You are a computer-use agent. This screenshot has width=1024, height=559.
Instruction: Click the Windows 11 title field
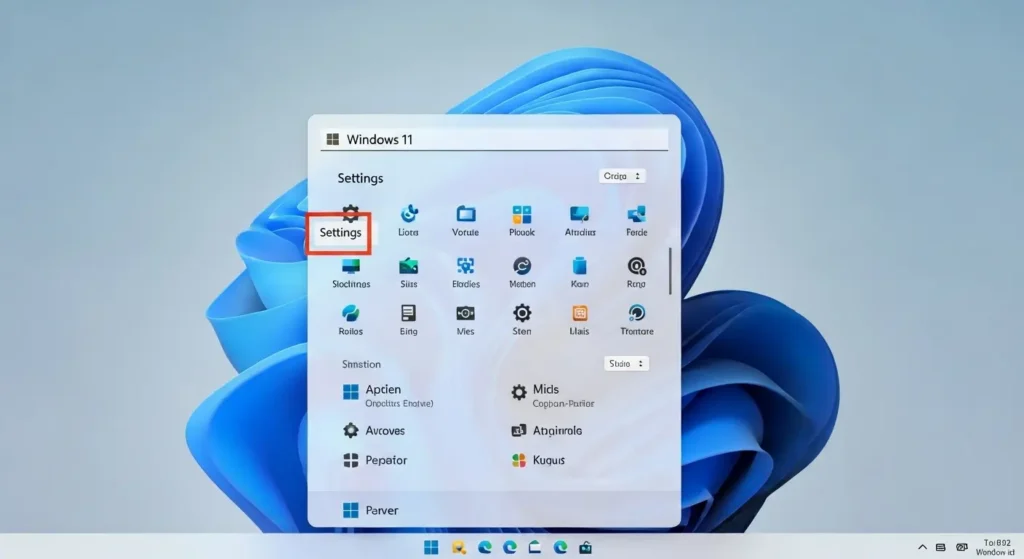(x=494, y=139)
